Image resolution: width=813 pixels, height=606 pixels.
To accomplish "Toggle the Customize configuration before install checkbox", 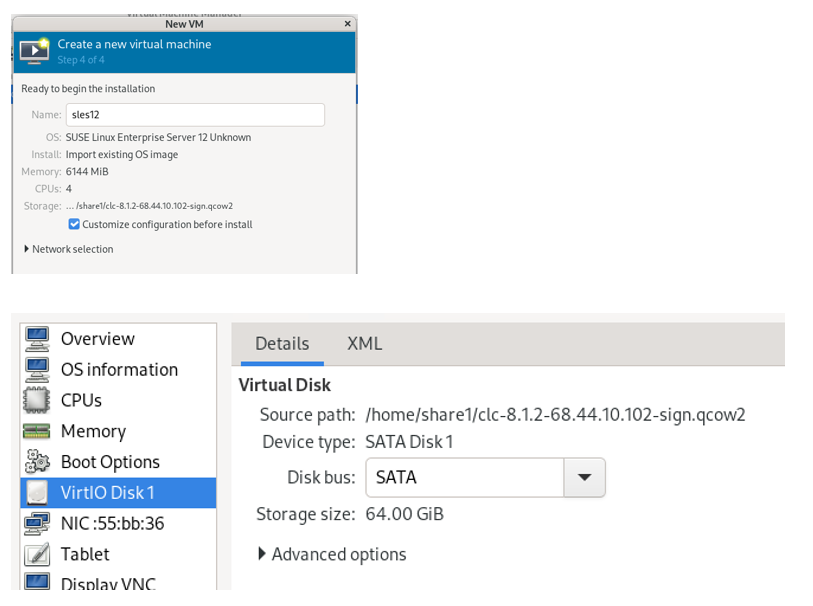I will [74, 224].
